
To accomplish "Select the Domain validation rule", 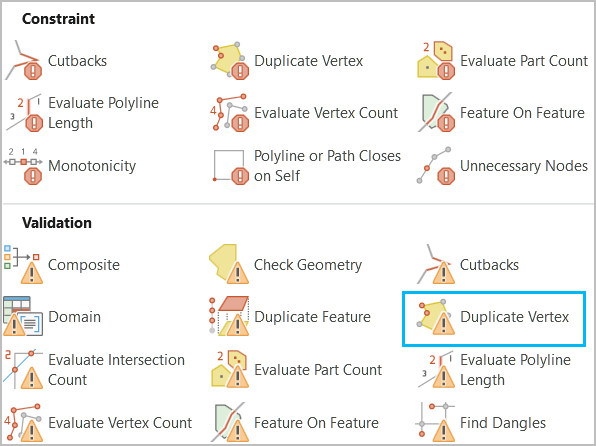I will pyautogui.click(x=52, y=317).
